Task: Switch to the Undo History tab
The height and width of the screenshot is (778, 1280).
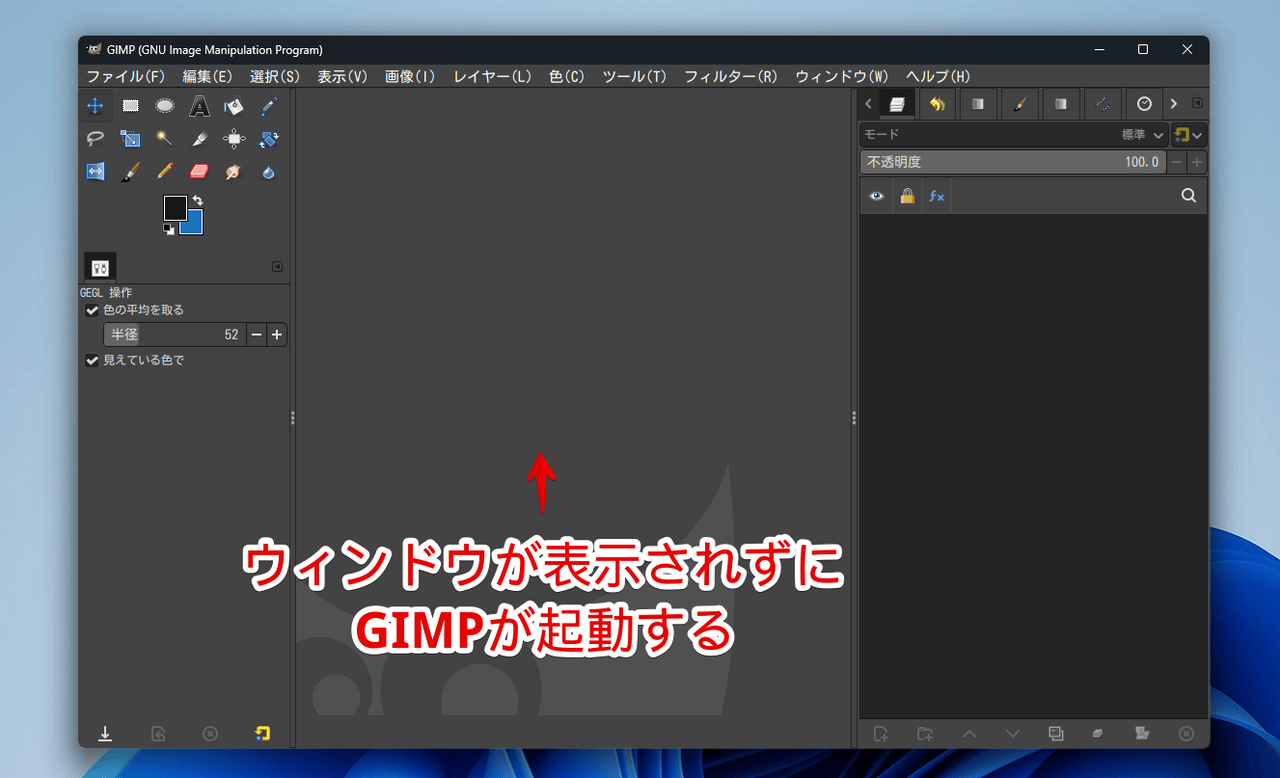Action: click(x=937, y=103)
